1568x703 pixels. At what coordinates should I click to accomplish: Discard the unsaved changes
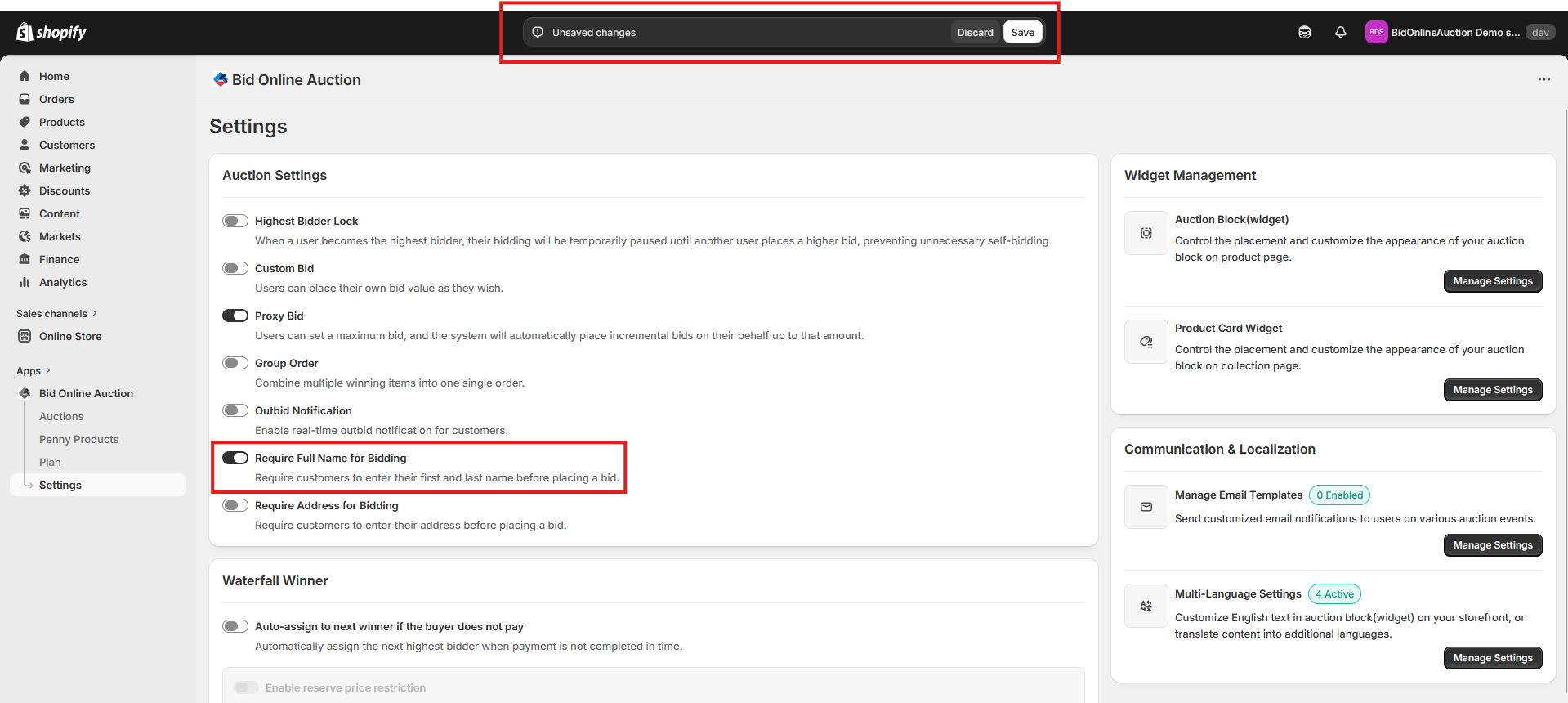click(975, 32)
